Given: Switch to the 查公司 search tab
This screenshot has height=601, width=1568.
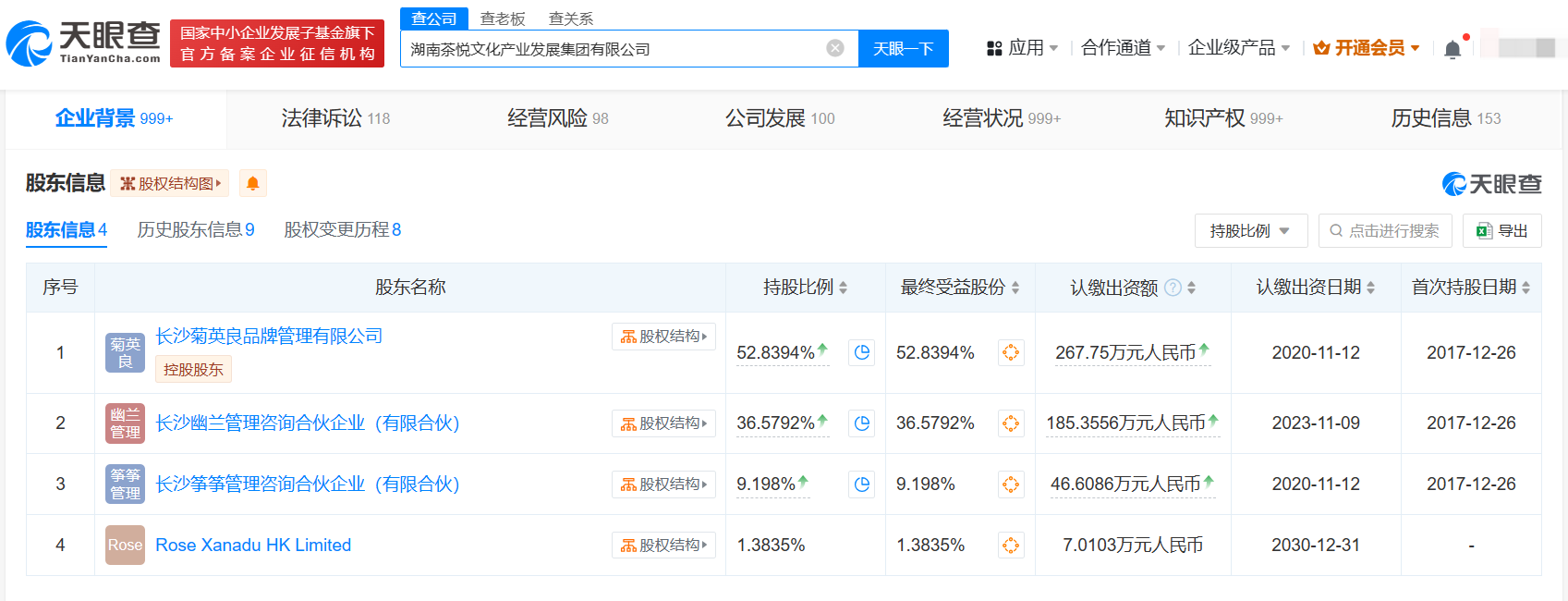Looking at the screenshot, I should (x=434, y=18).
